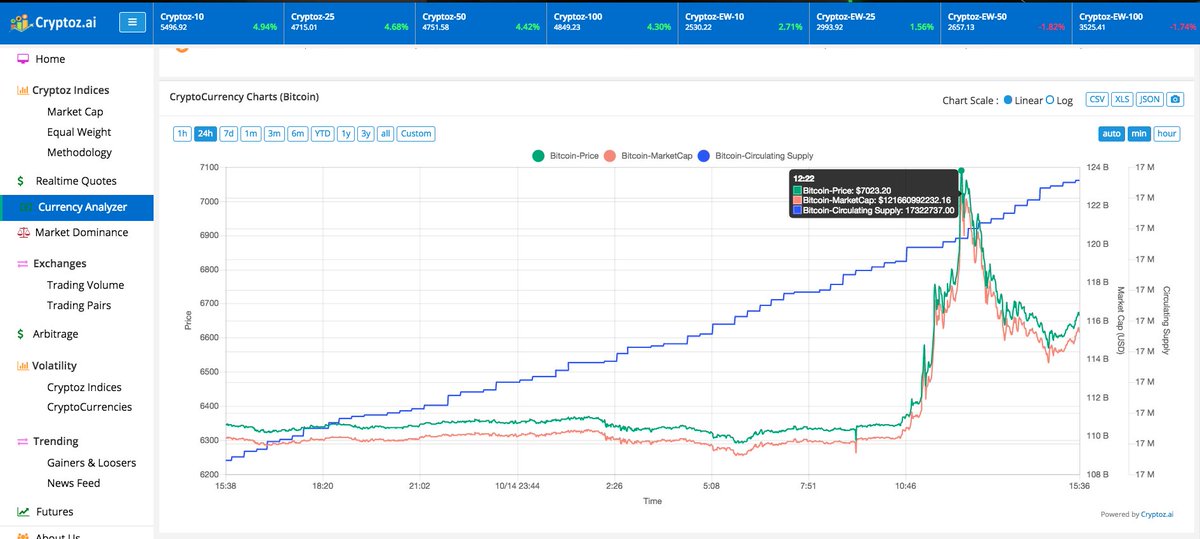
Task: Show all-time chart range
Action: (386, 134)
